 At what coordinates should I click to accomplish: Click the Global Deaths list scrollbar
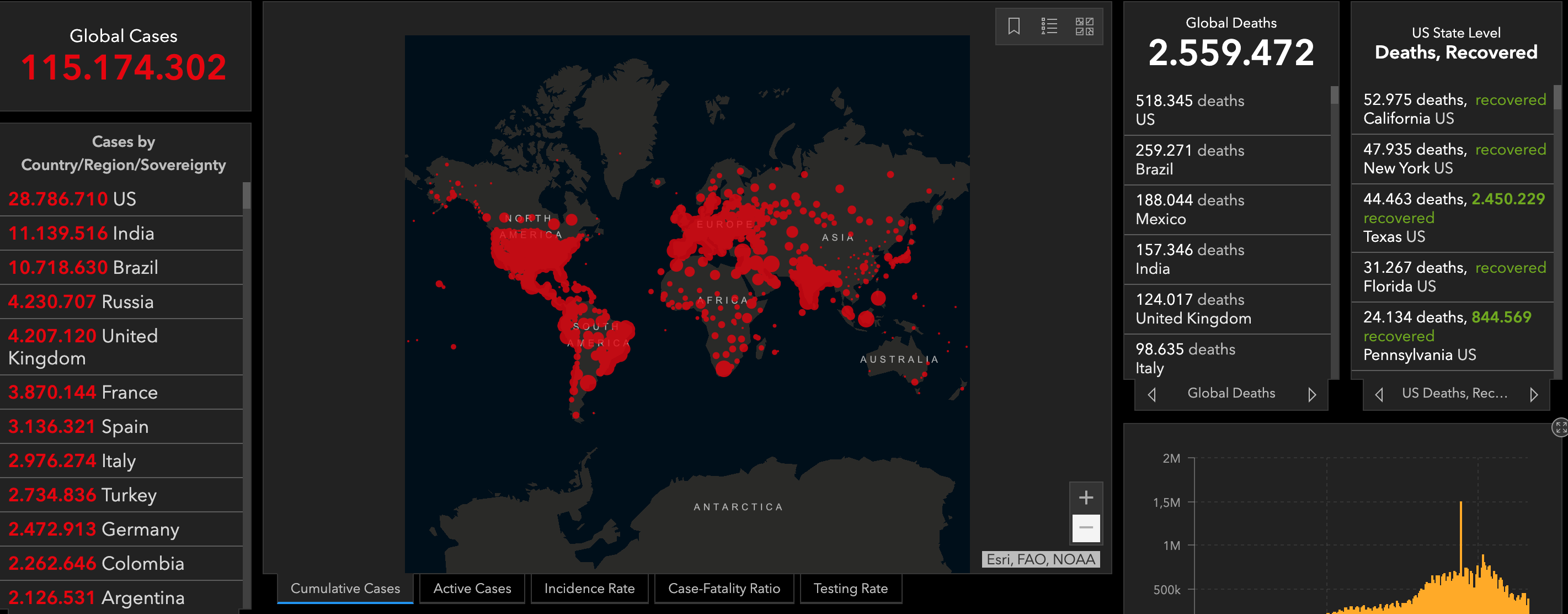click(x=1334, y=95)
